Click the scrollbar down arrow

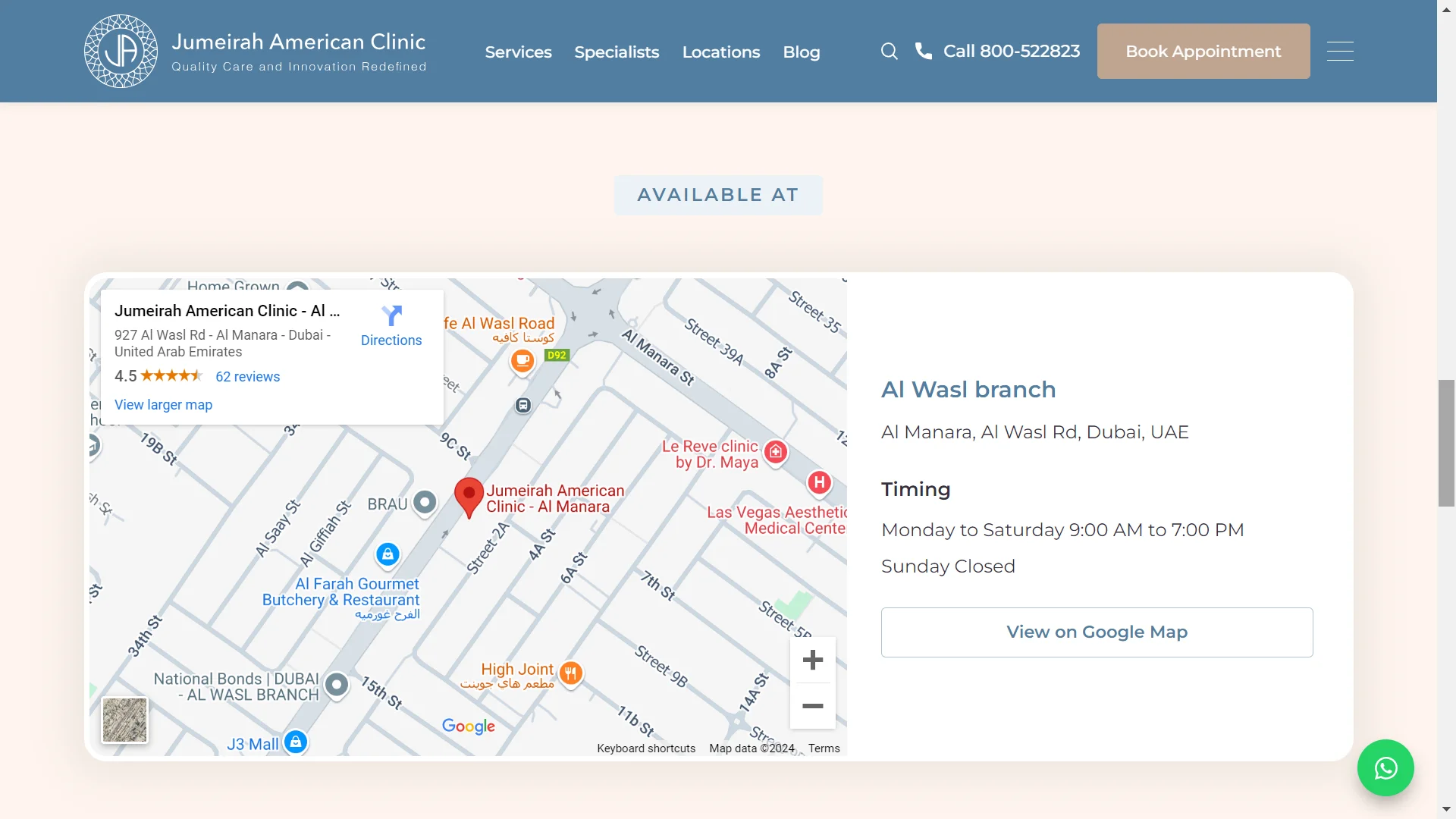[x=1446, y=811]
